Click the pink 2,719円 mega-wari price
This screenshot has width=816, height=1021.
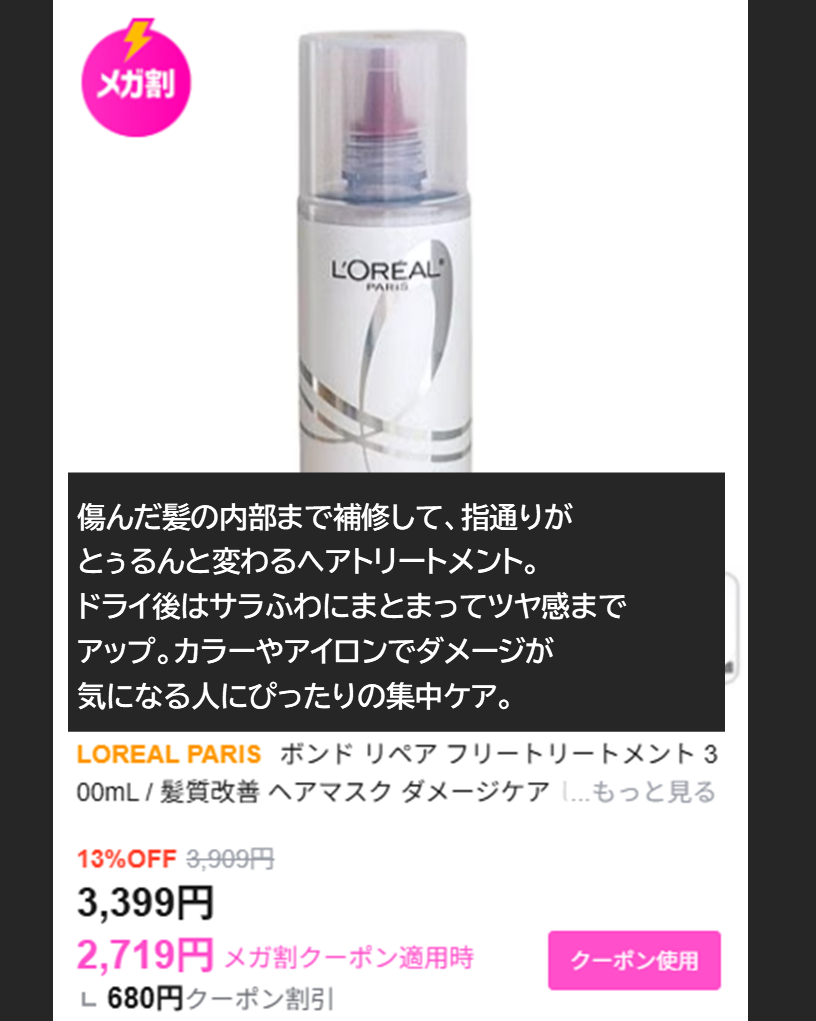click(x=145, y=955)
